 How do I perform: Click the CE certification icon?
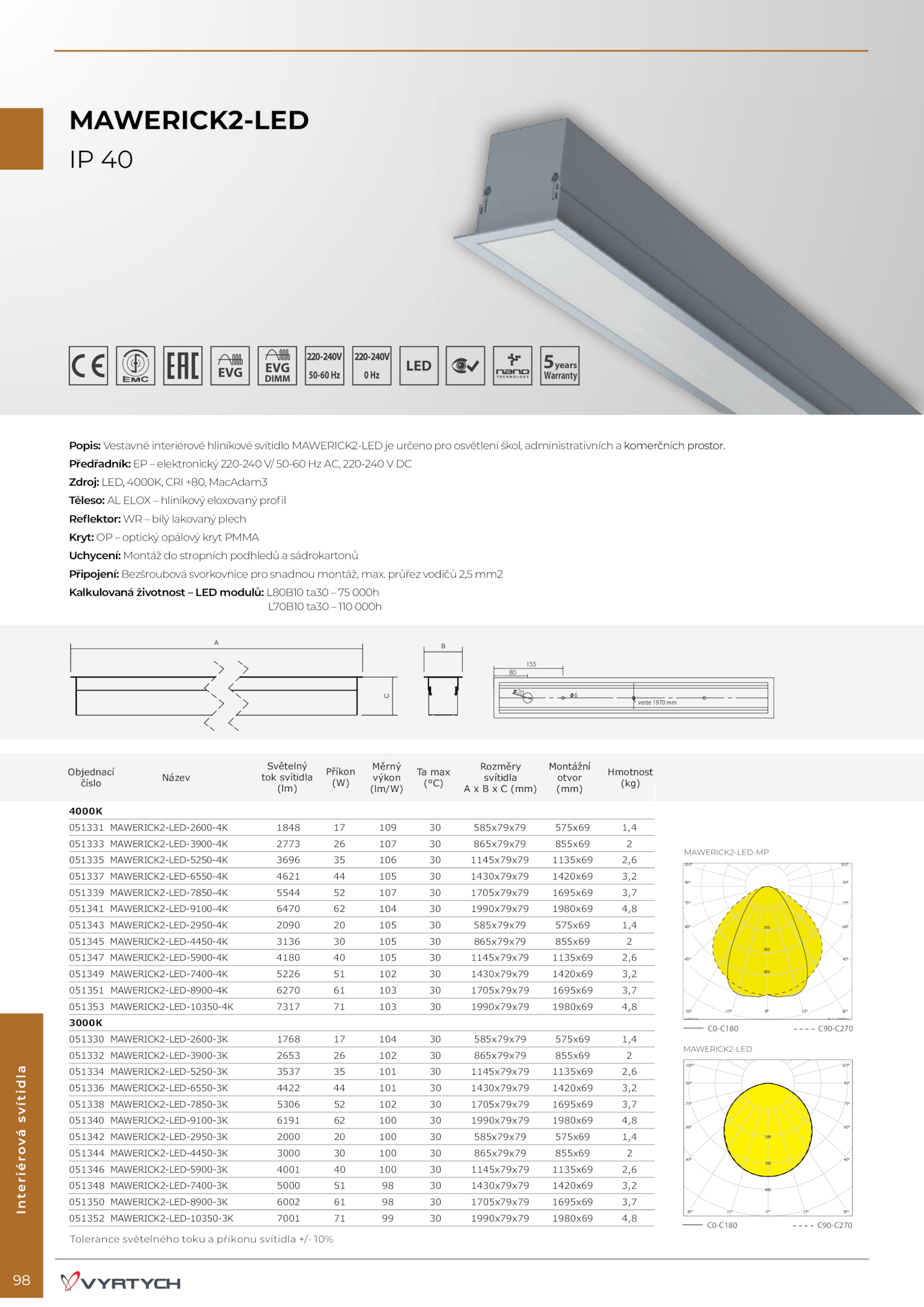[x=88, y=366]
